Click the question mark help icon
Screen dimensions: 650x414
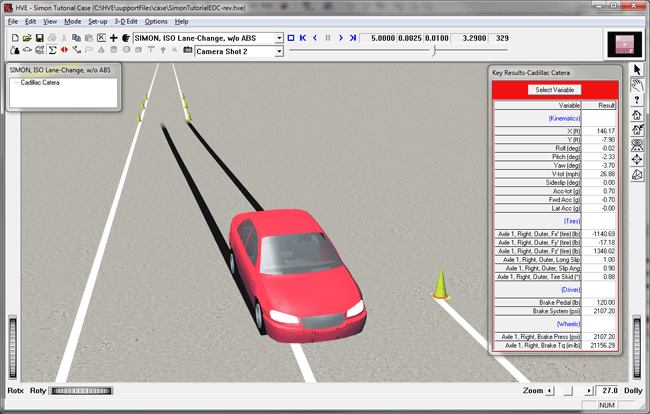637,99
